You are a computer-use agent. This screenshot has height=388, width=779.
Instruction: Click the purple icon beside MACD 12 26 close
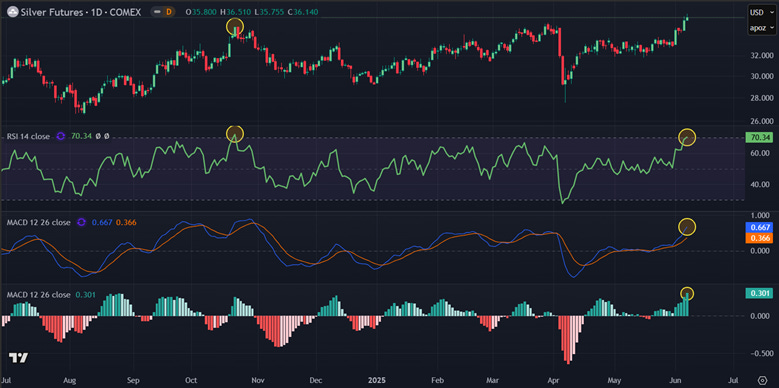pos(82,223)
